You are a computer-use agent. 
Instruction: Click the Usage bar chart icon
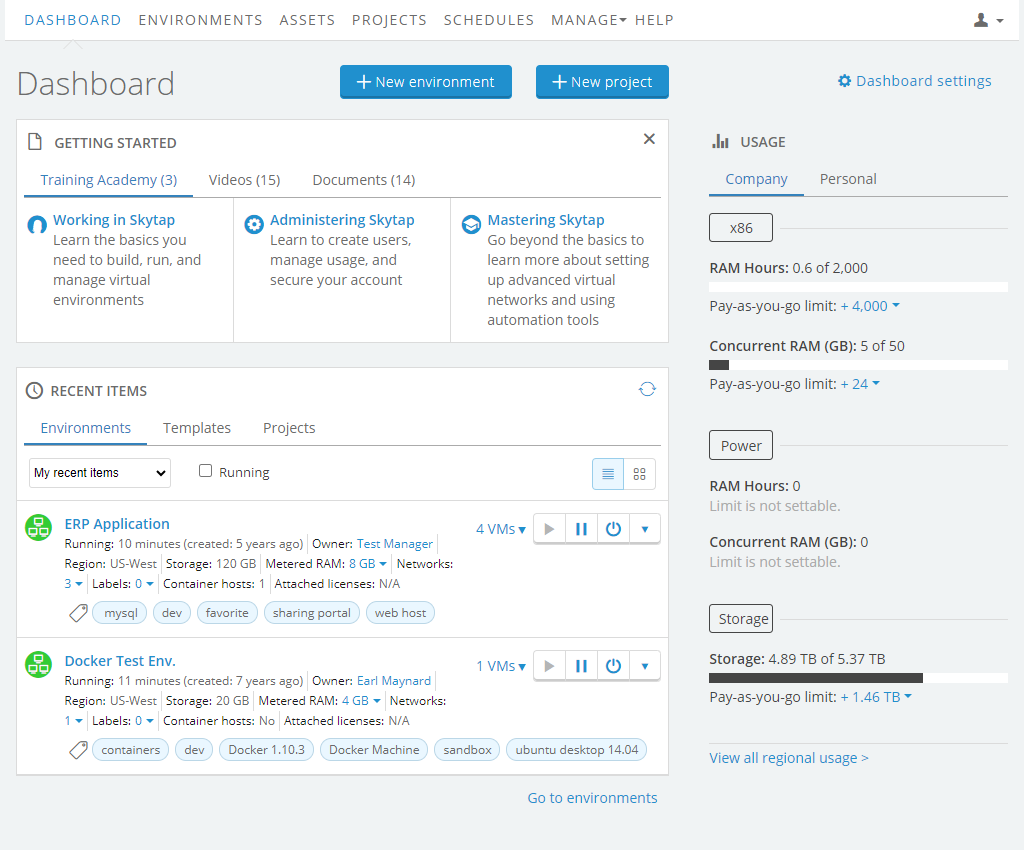(x=720, y=142)
